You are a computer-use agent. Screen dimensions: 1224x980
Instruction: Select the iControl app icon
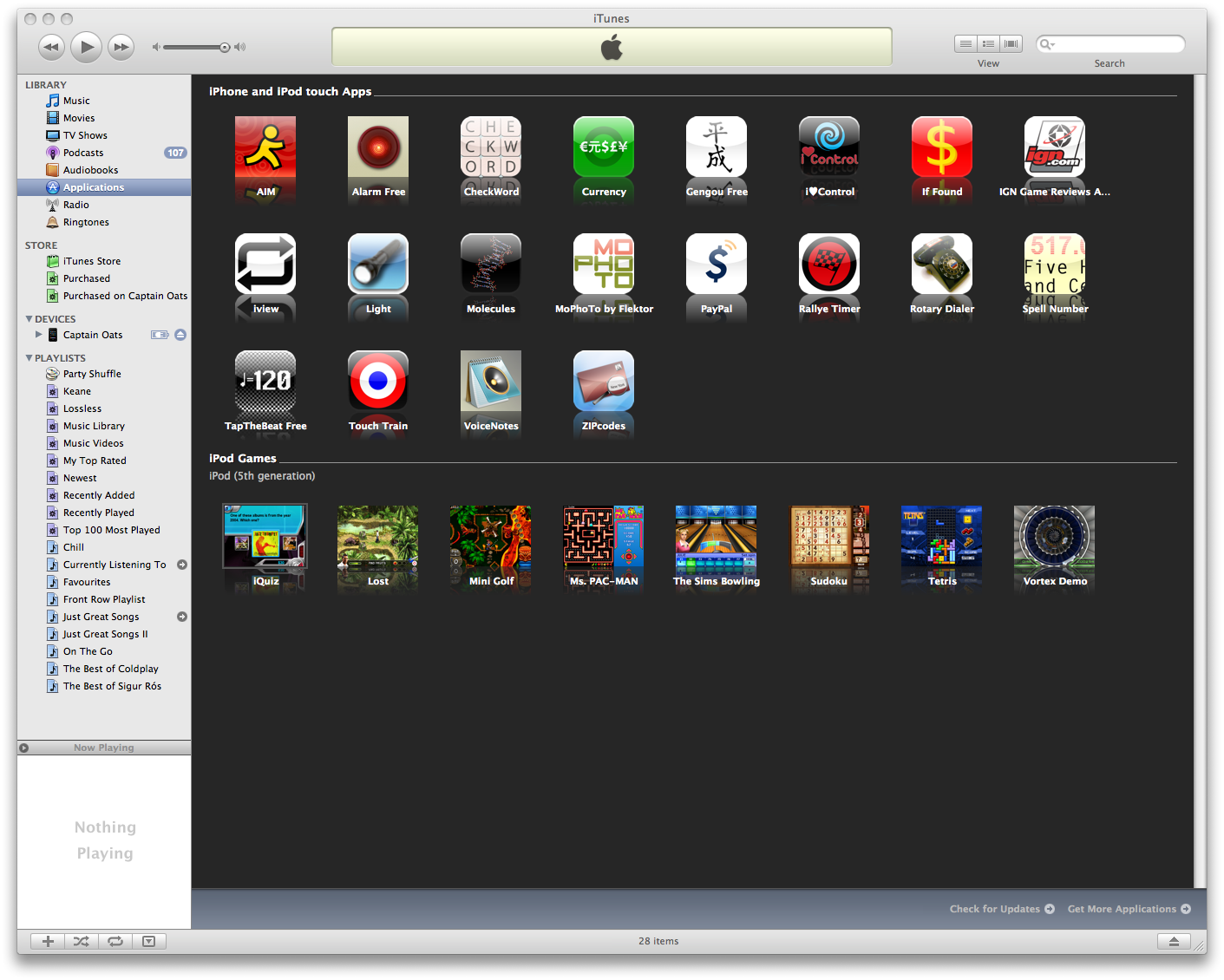click(x=829, y=147)
